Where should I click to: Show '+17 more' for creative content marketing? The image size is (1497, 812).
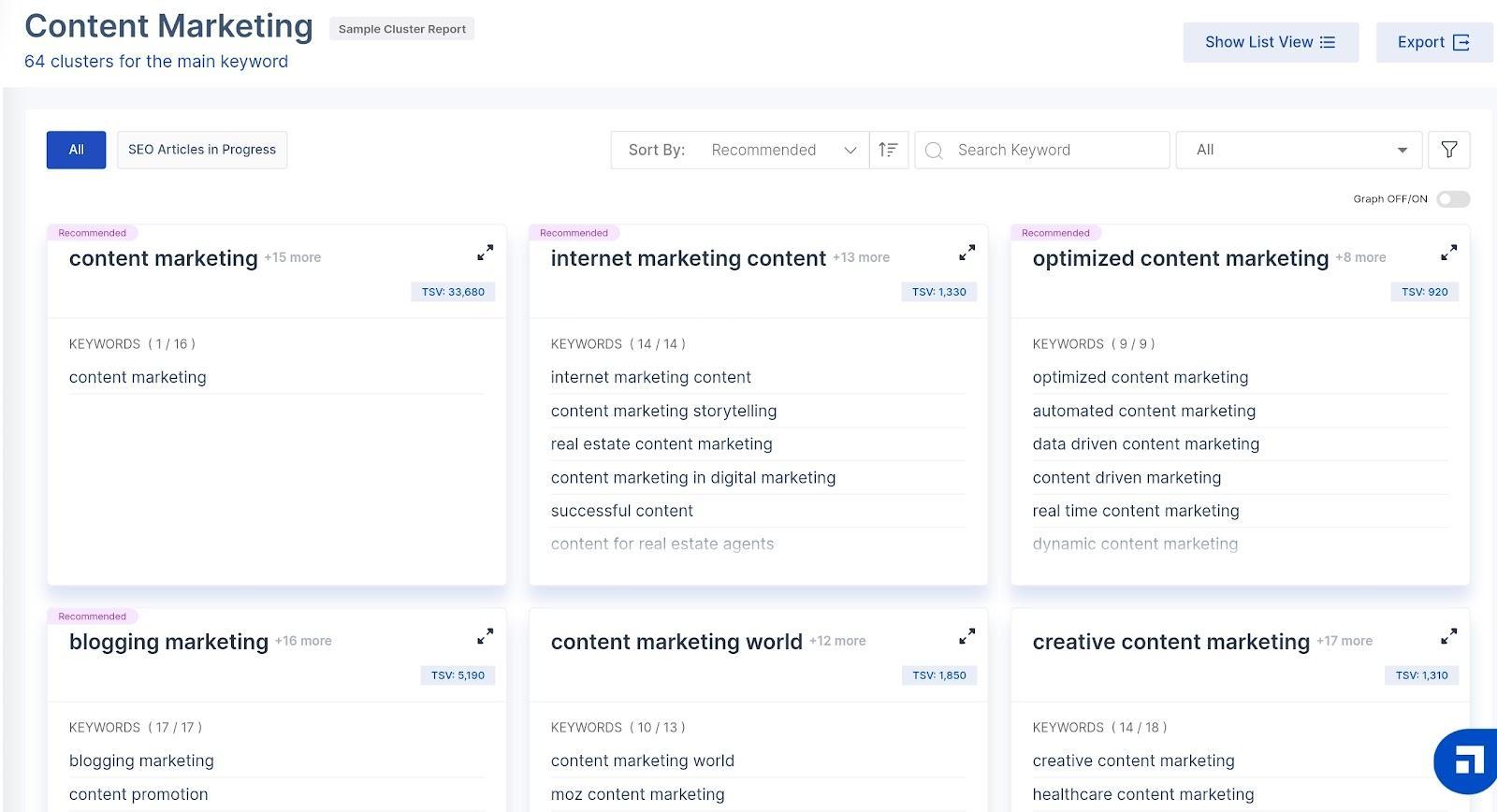coord(1344,641)
